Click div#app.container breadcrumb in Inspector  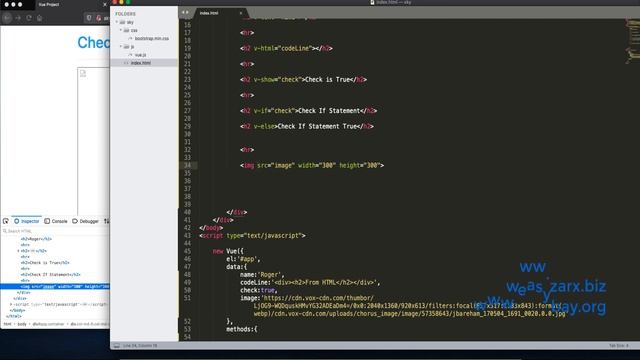click(x=49, y=324)
